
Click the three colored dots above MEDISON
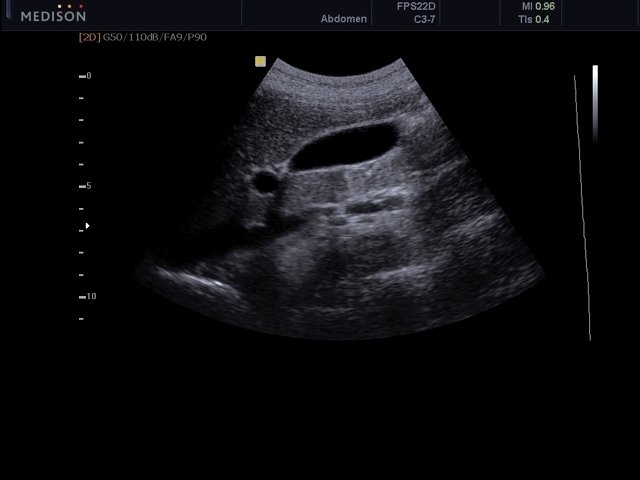[x=68, y=5]
